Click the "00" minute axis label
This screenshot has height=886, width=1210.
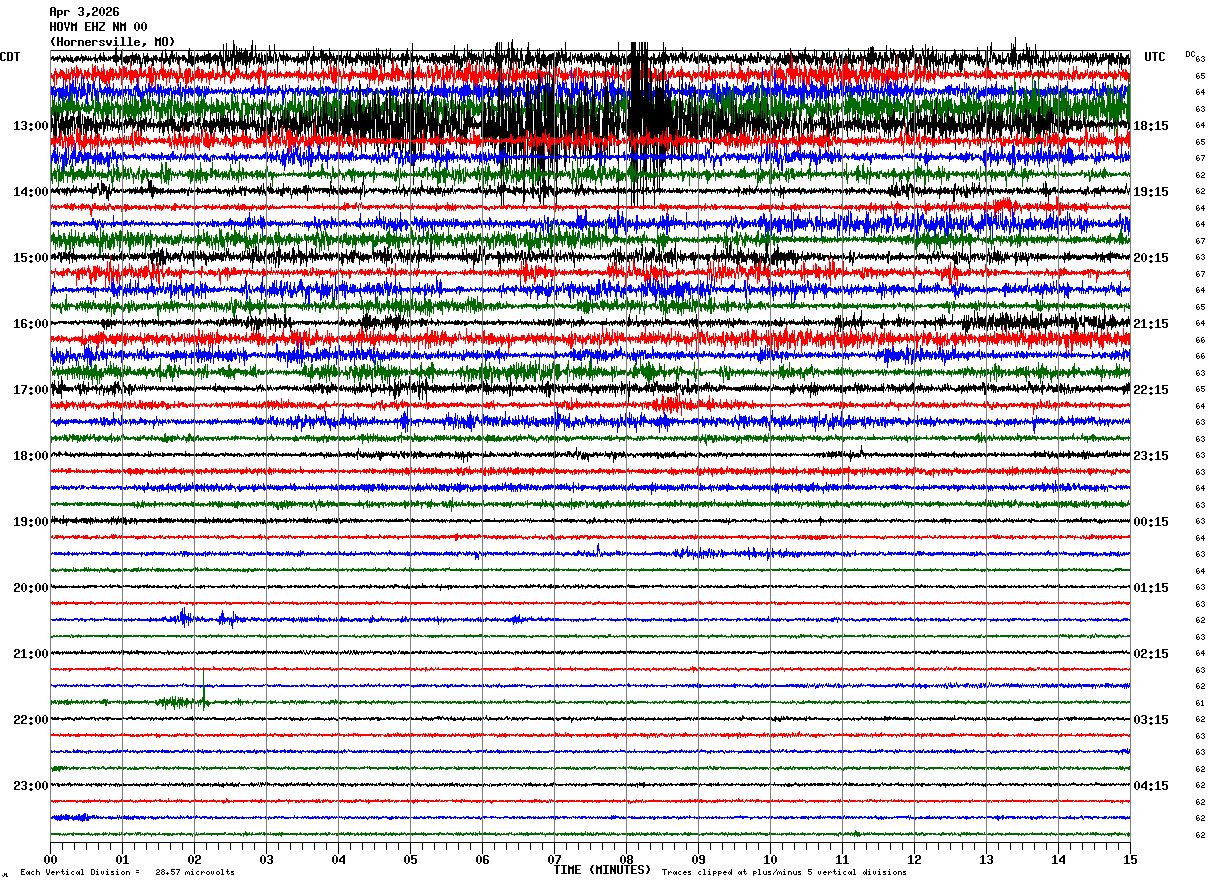(x=50, y=859)
